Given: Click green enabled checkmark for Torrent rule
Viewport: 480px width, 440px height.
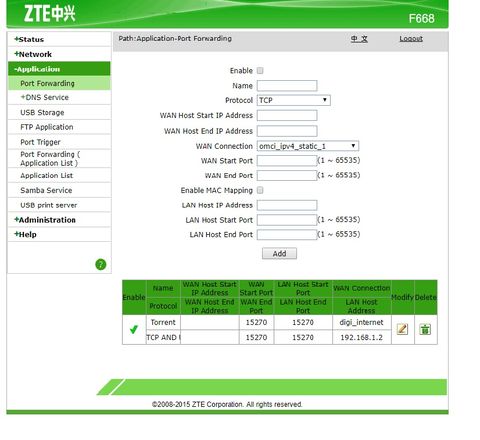Looking at the screenshot, I should 134,329.
